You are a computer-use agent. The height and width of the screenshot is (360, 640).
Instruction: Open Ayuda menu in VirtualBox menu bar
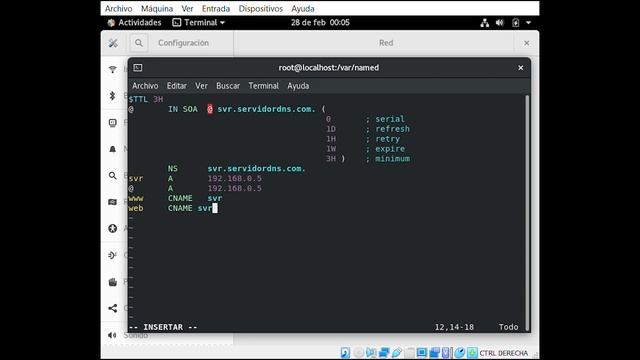pyautogui.click(x=302, y=9)
